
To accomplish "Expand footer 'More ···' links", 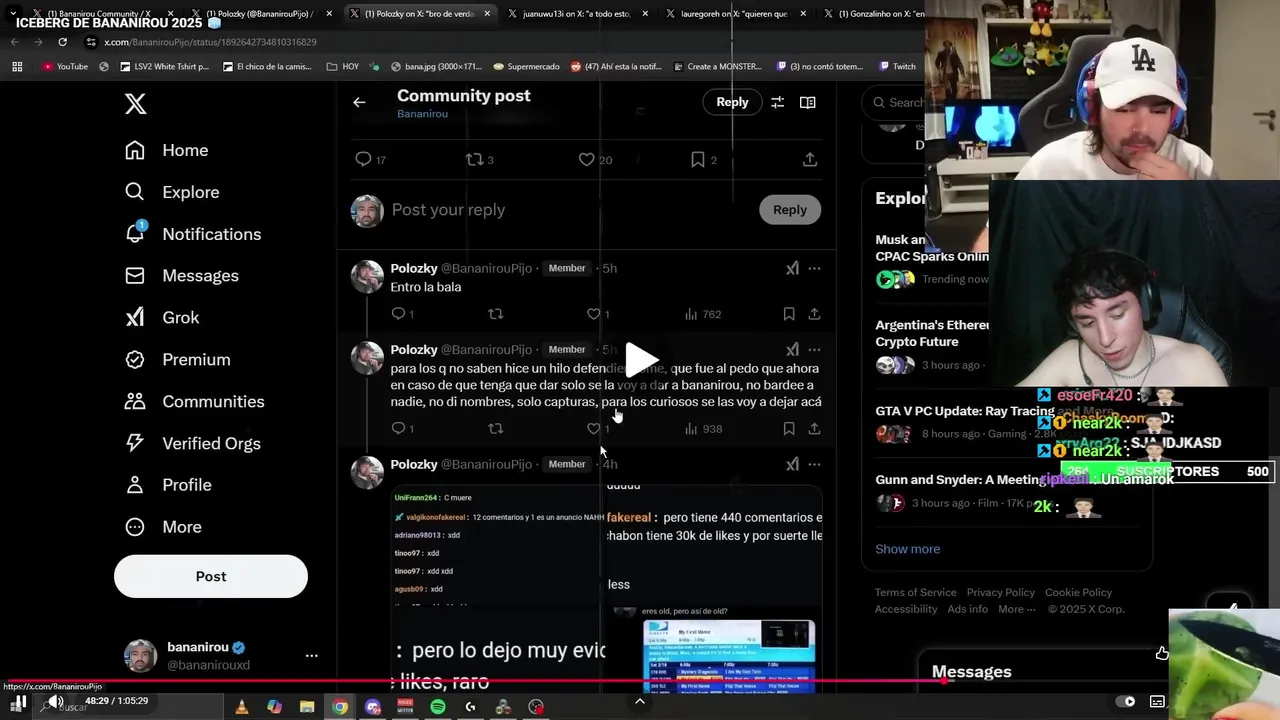I will tap(1017, 609).
